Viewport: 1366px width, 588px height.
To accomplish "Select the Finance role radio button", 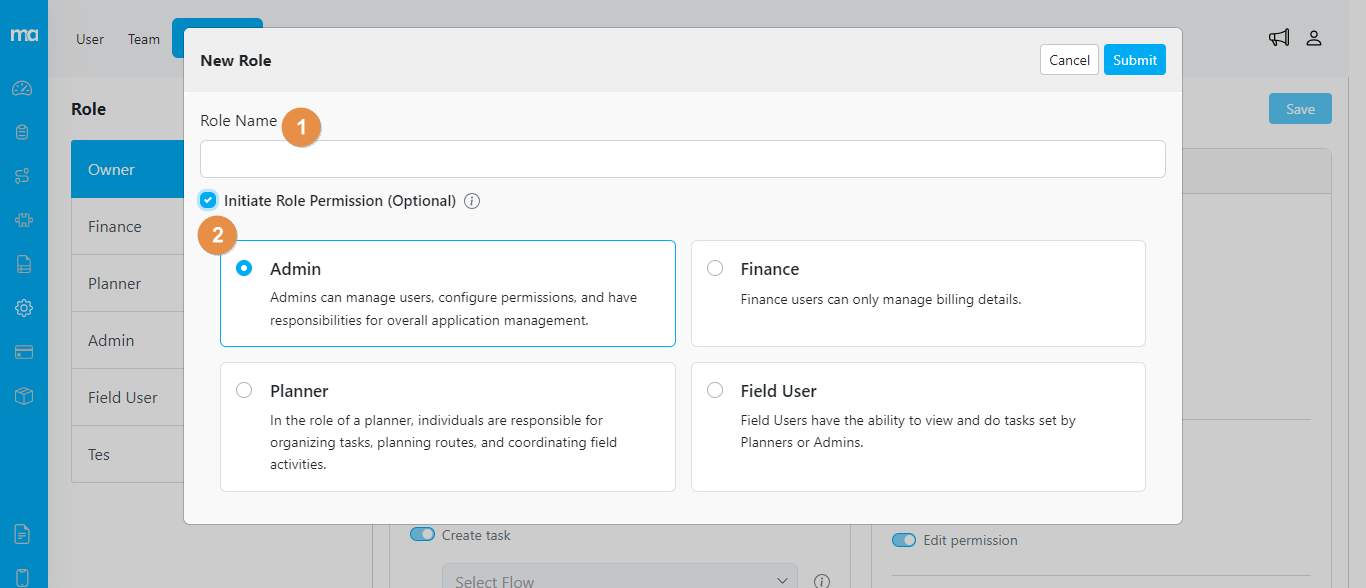I will pyautogui.click(x=715, y=268).
